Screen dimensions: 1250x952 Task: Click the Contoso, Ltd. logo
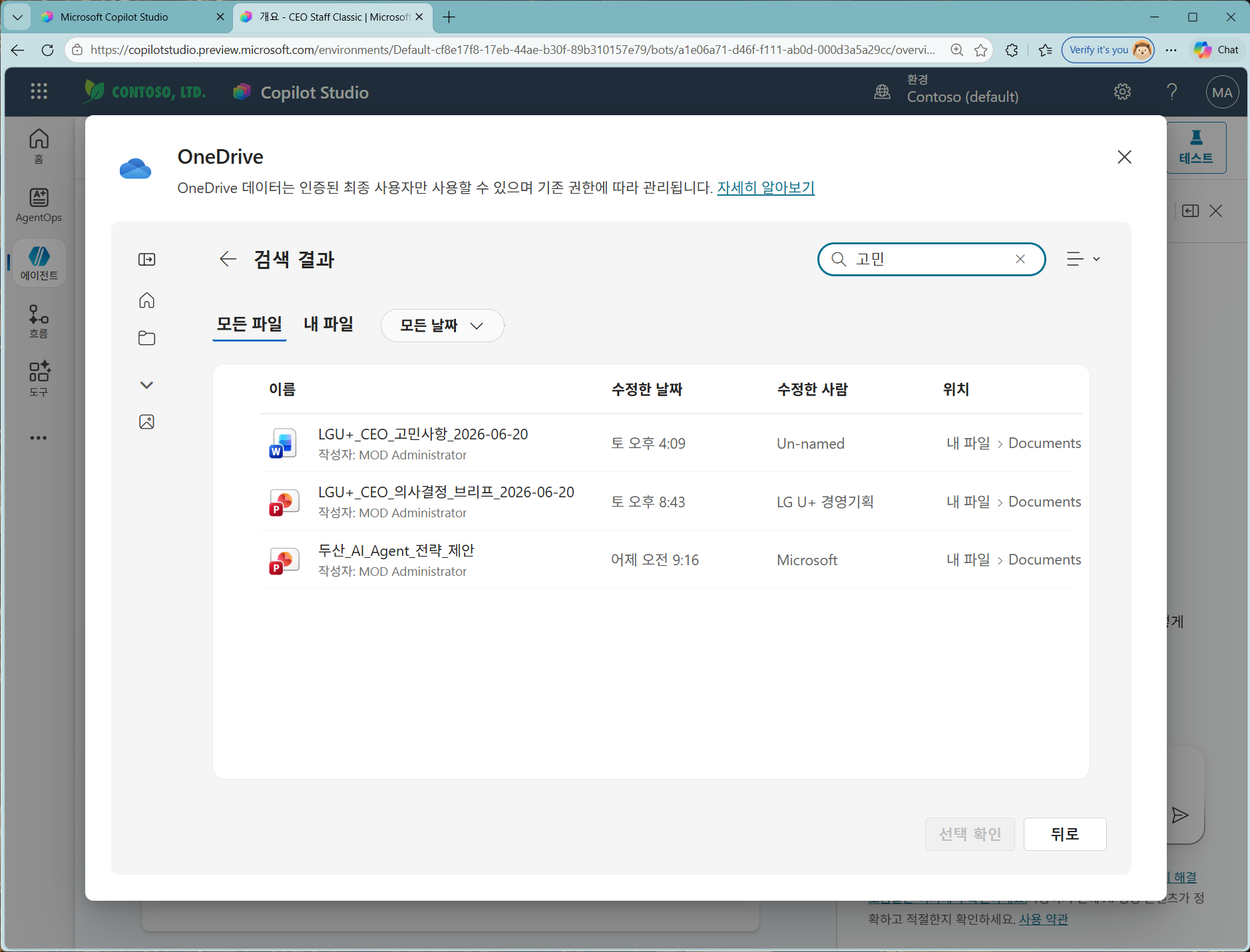(x=145, y=92)
